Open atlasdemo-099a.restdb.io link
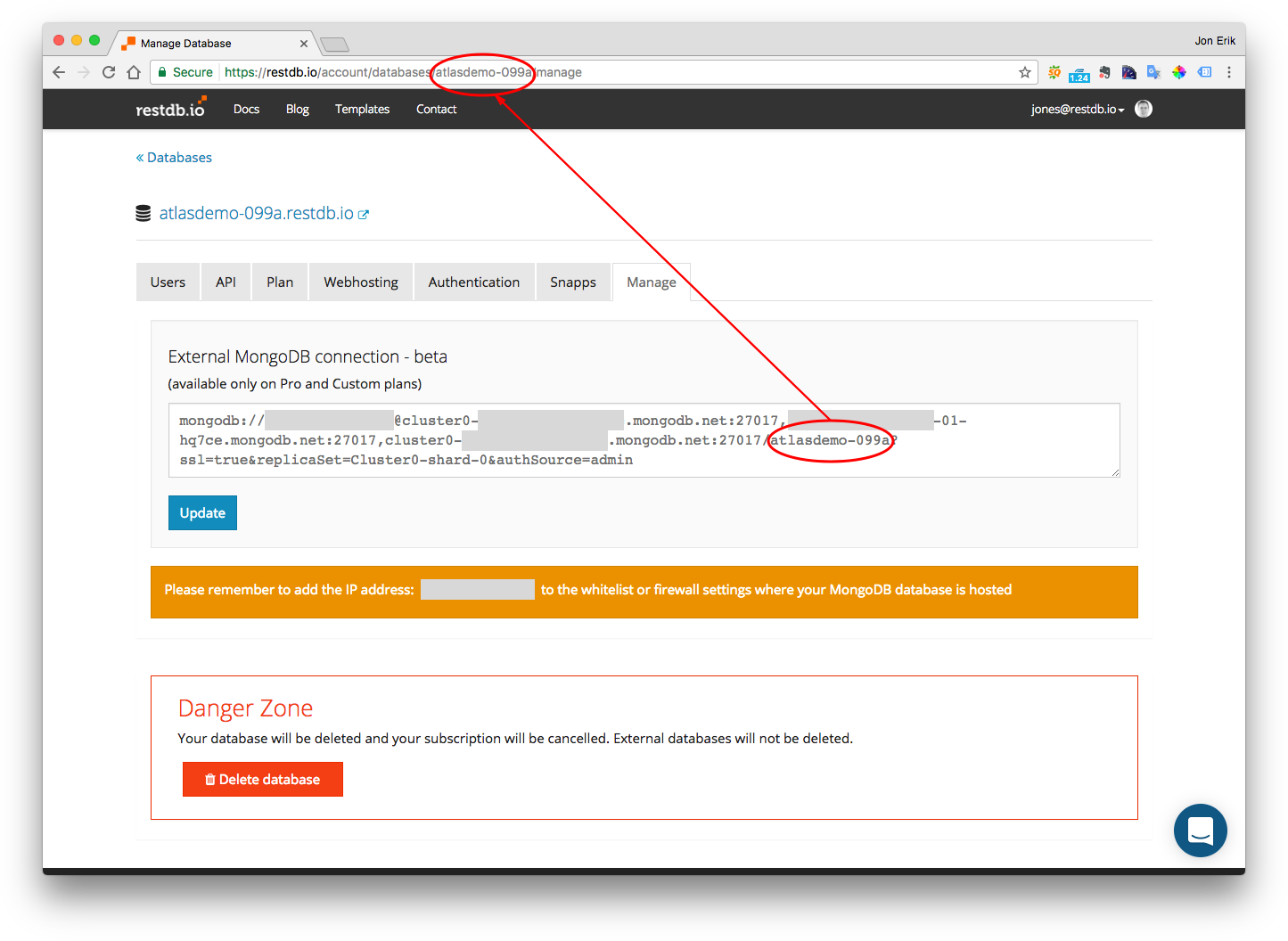Viewport: 1288px width, 941px height. [257, 213]
